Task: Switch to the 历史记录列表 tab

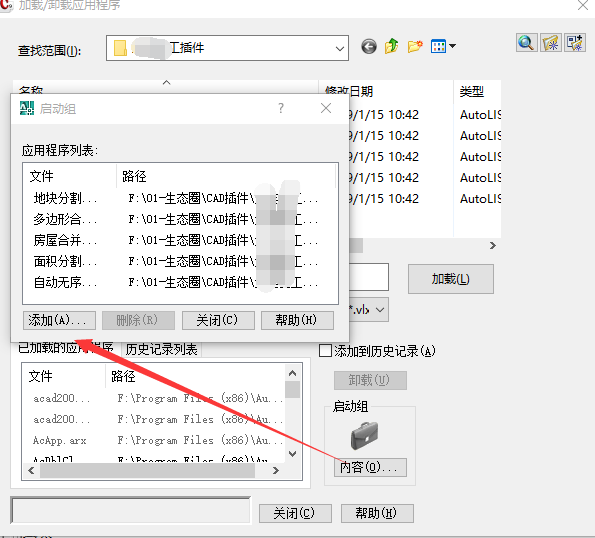Action: click(x=161, y=349)
